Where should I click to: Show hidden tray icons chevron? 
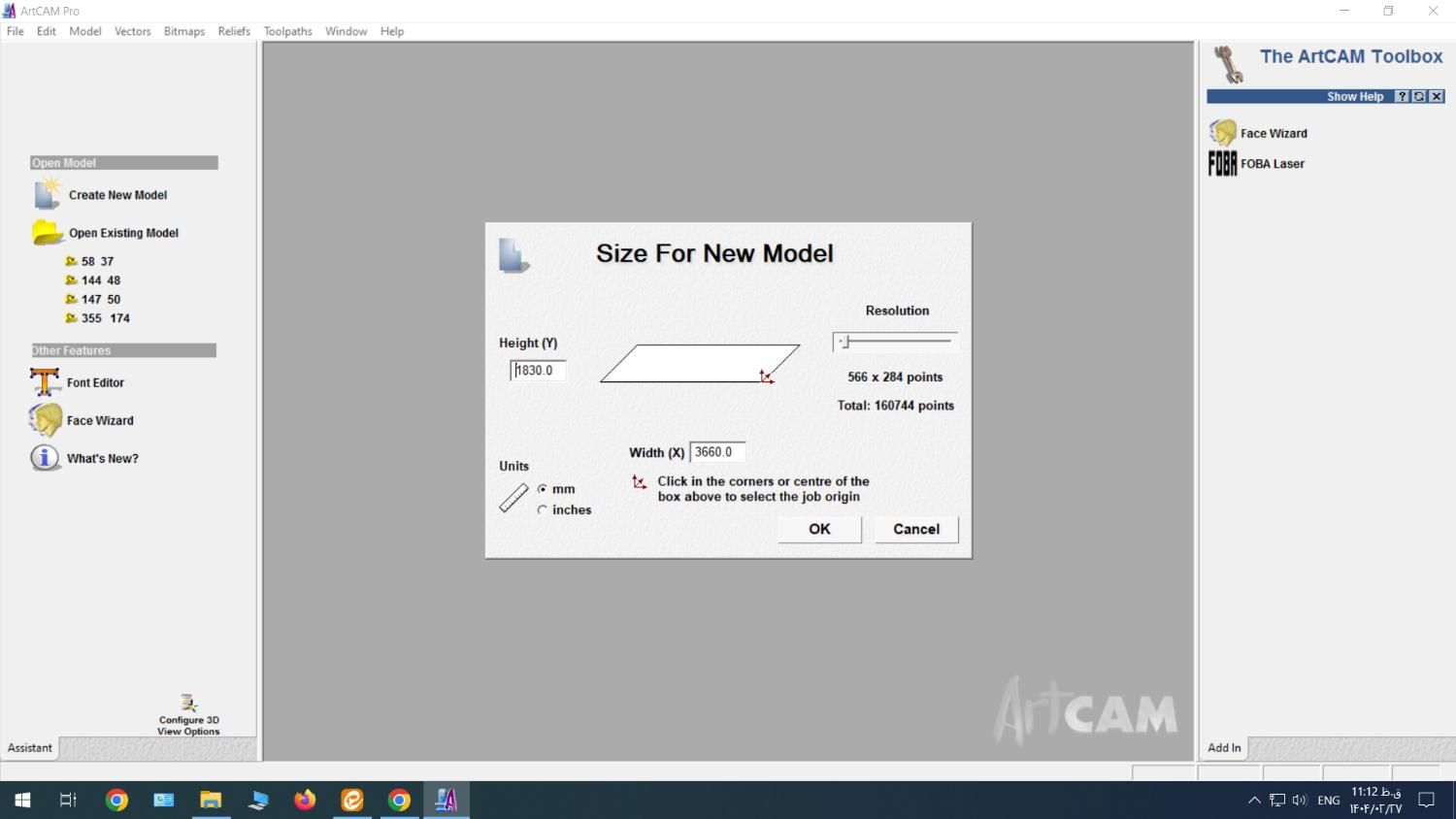pos(1254,801)
